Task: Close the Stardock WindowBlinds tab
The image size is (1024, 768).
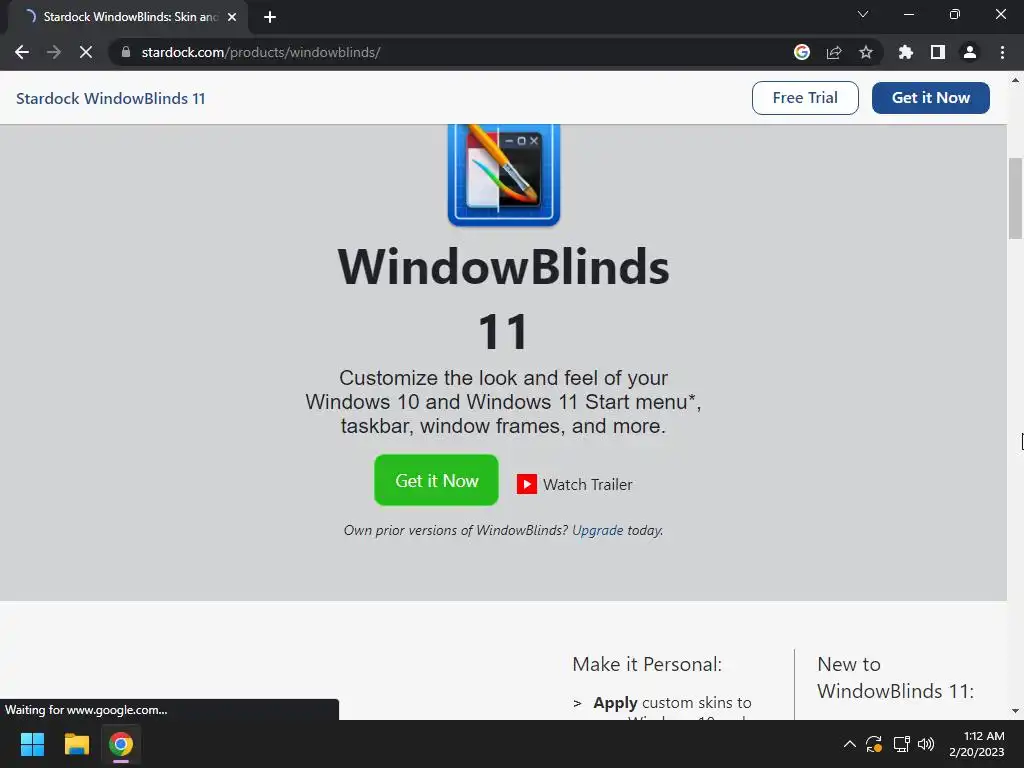Action: point(232,17)
